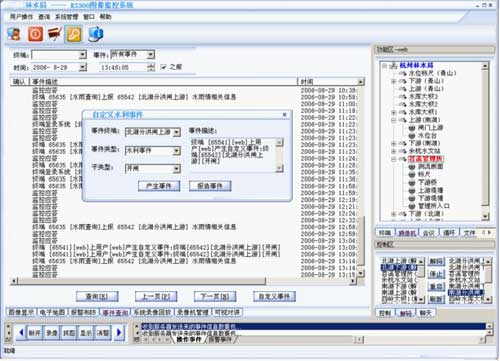Image resolution: width=500 pixels, height=361 pixels.
Task: Switch to the 图像显示 tab
Action: [21, 312]
